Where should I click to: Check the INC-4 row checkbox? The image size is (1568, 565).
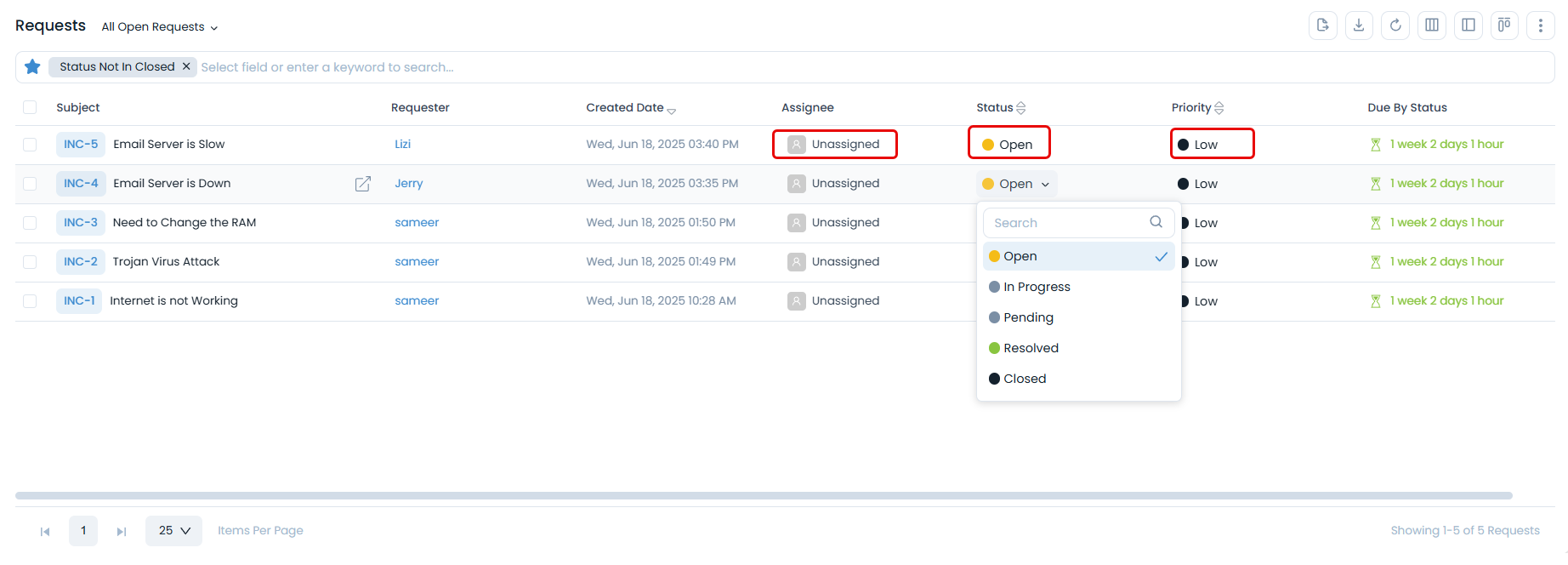tap(30, 184)
